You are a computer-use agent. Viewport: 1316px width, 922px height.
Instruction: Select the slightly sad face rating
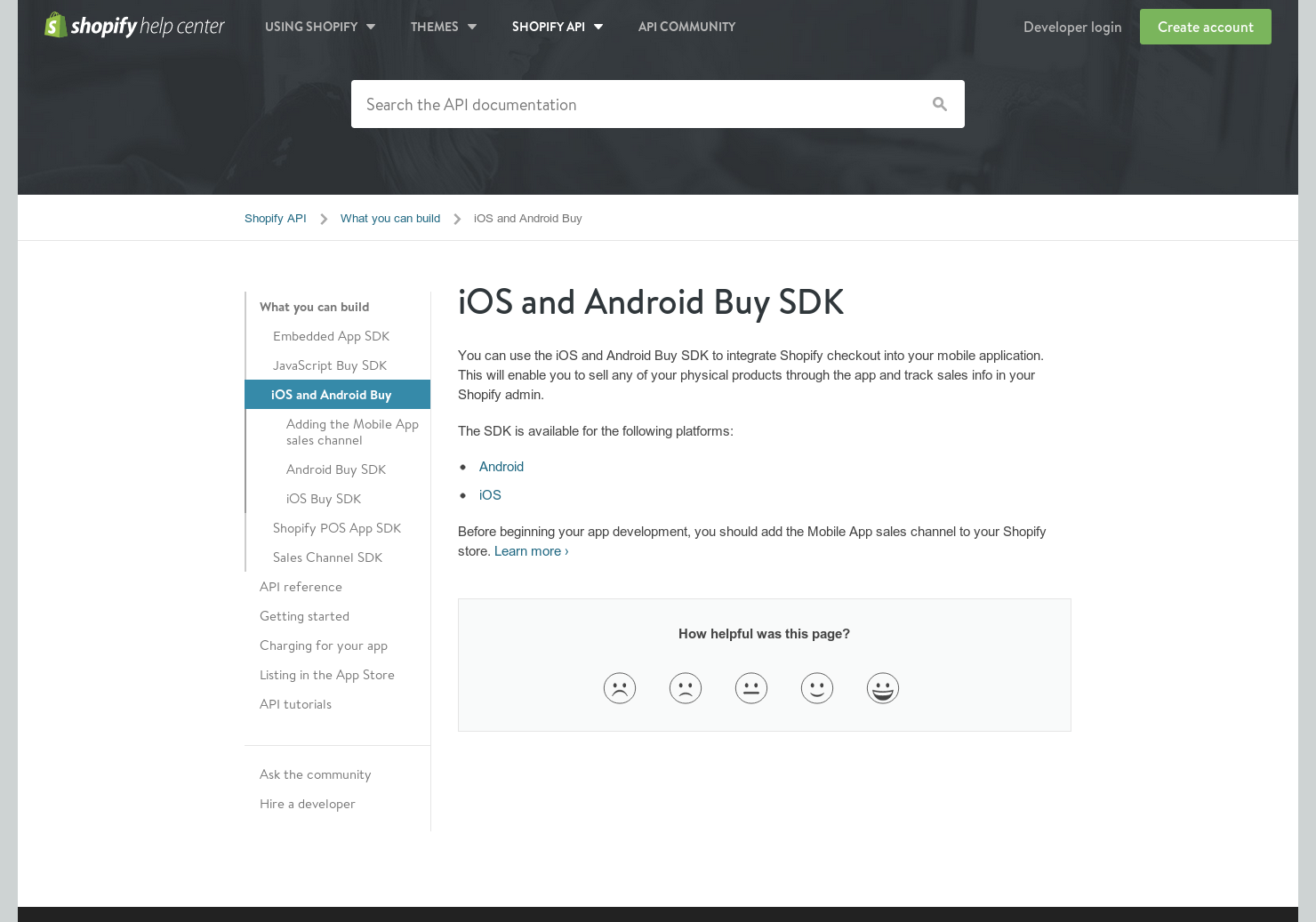pos(686,687)
